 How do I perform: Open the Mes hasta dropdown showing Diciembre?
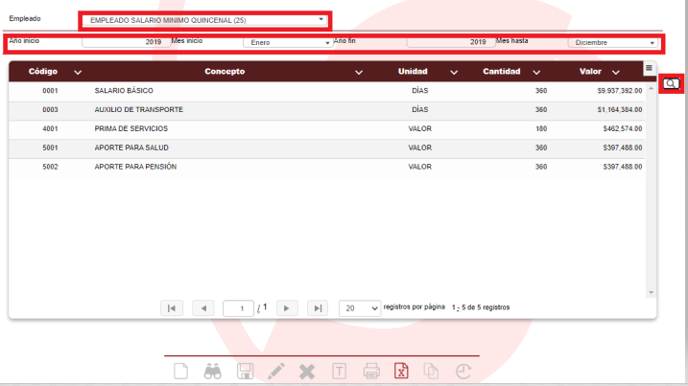pyautogui.click(x=613, y=43)
